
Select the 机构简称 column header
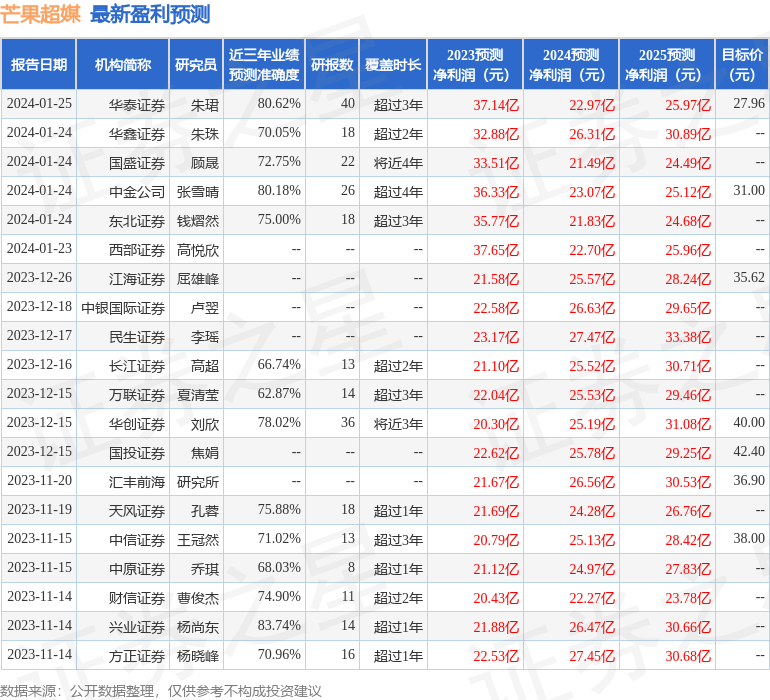click(123, 65)
